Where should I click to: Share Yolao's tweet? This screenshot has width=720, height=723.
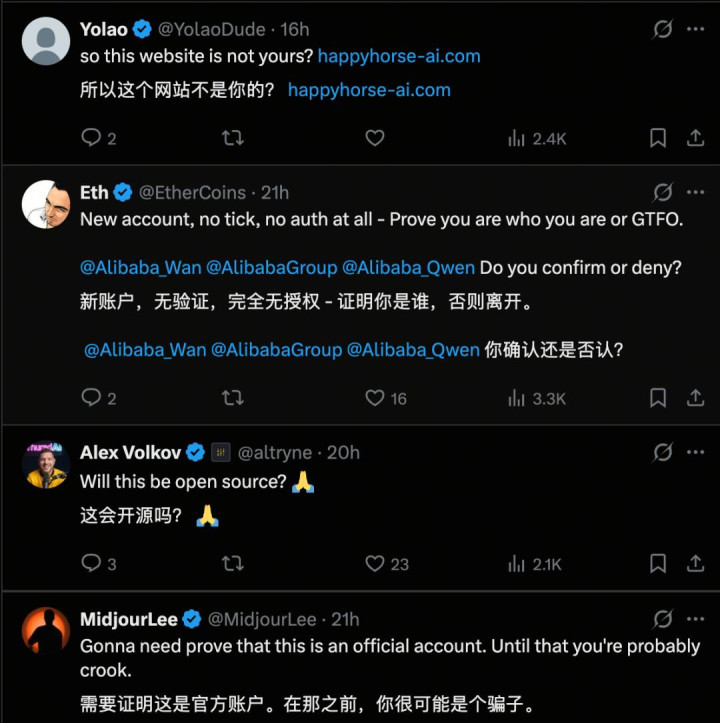click(695, 138)
